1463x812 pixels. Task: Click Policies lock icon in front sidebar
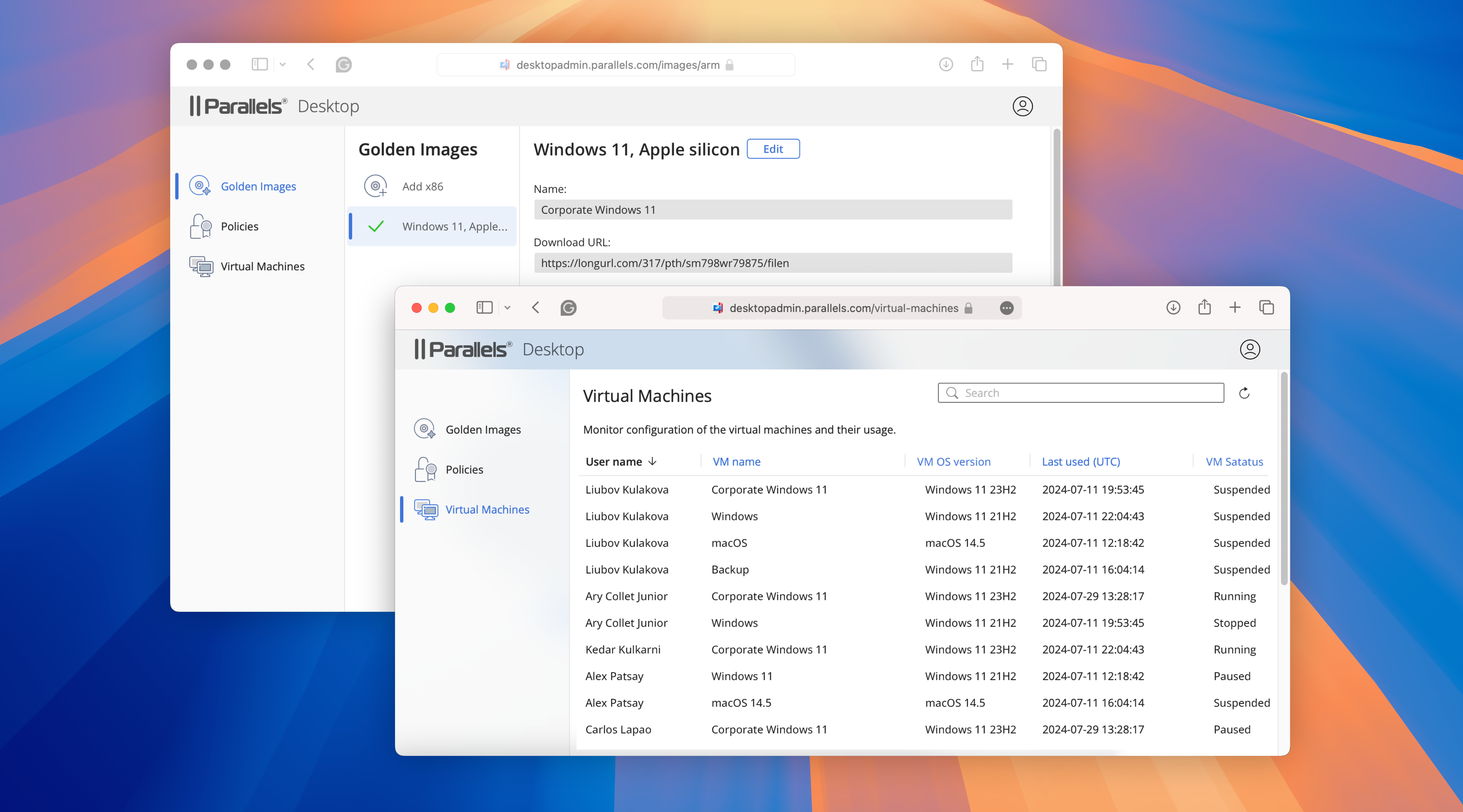pos(425,469)
